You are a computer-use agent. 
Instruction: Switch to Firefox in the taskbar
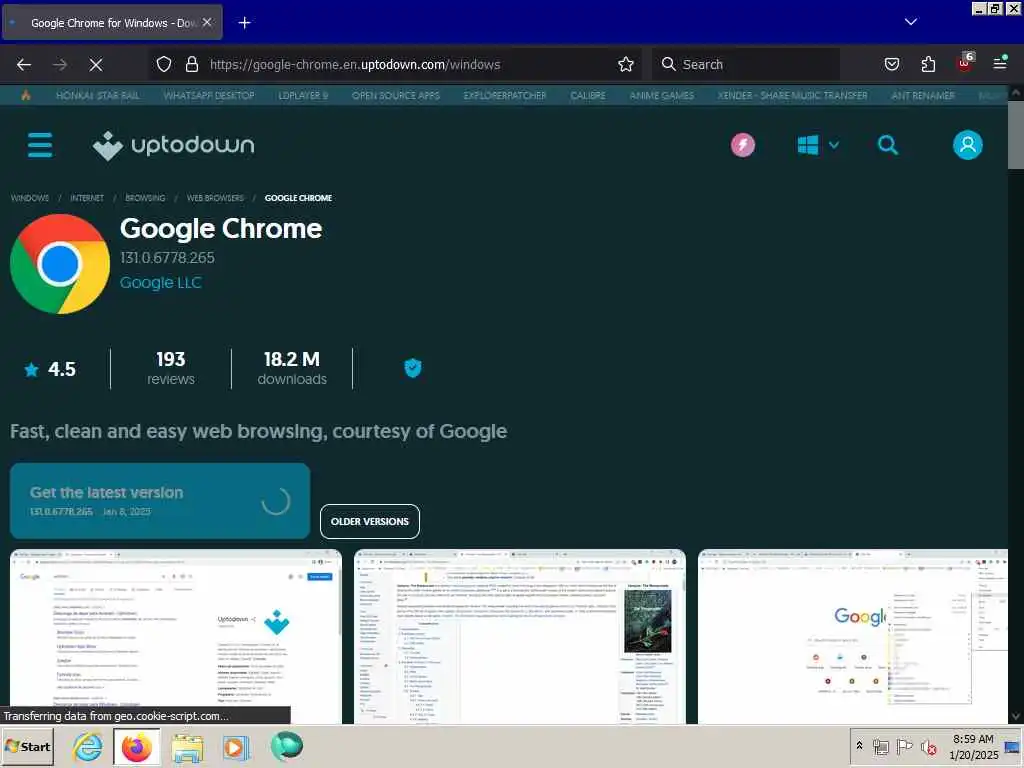[x=136, y=746]
